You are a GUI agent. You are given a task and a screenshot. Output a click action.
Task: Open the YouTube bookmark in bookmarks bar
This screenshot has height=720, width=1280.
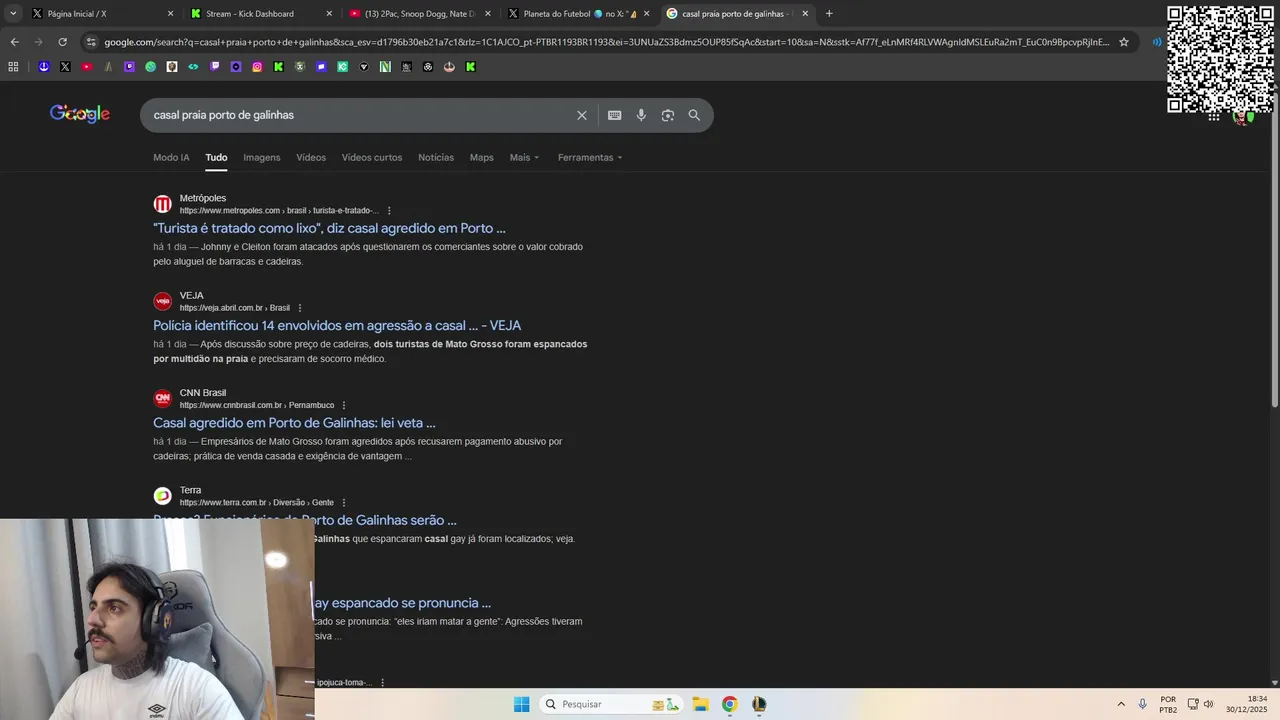tap(87, 67)
